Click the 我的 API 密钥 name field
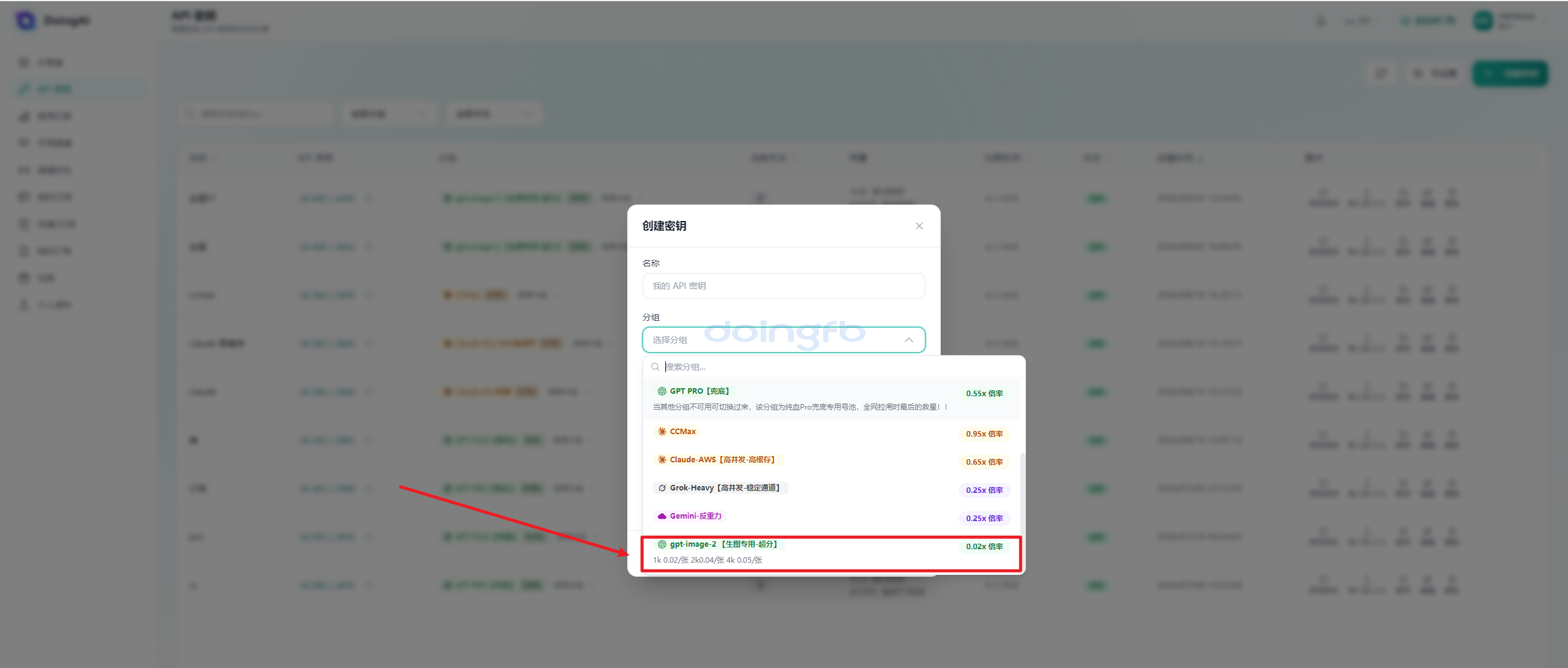This screenshot has width=1568, height=668. click(783, 286)
